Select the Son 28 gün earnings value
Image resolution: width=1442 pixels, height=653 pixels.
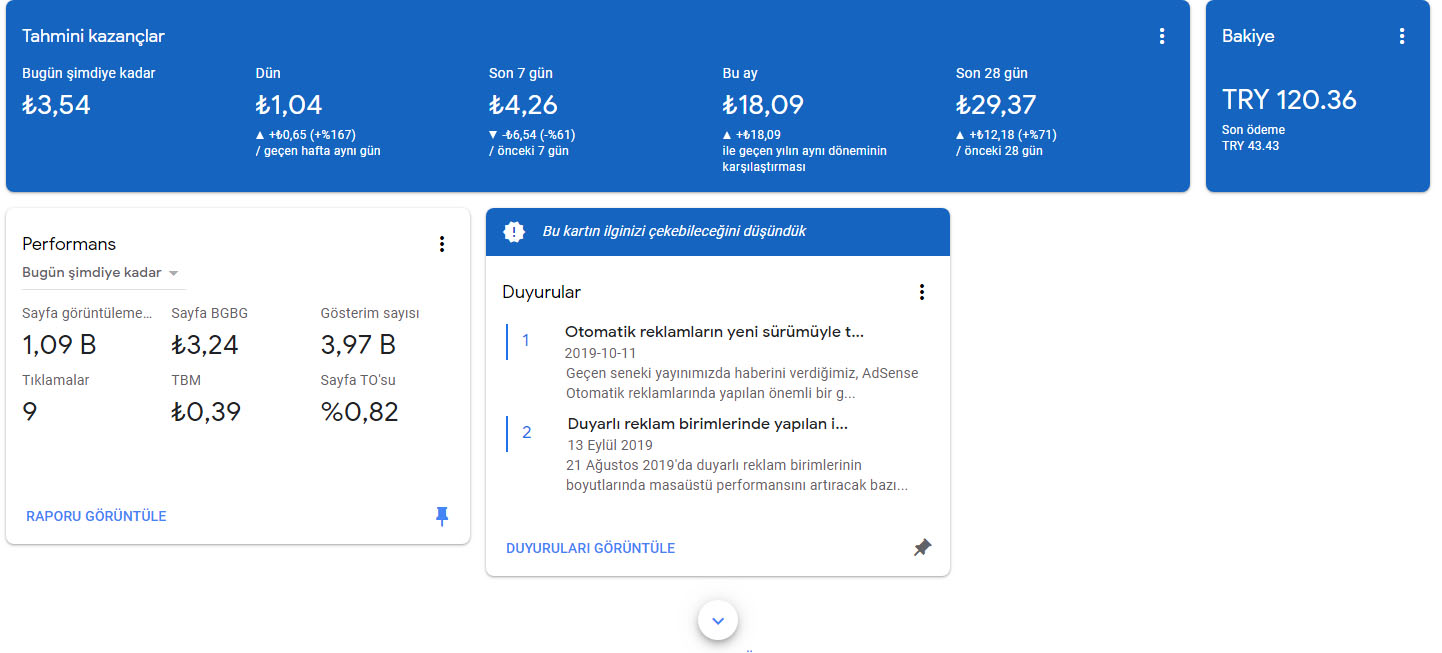point(995,105)
